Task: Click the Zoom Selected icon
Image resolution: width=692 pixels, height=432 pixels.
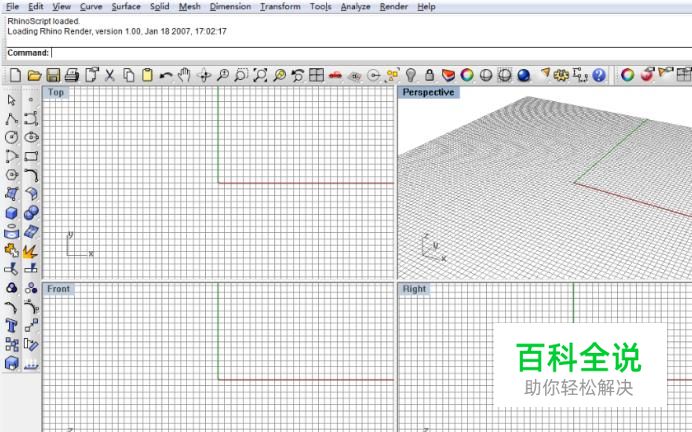Action: pos(279,75)
